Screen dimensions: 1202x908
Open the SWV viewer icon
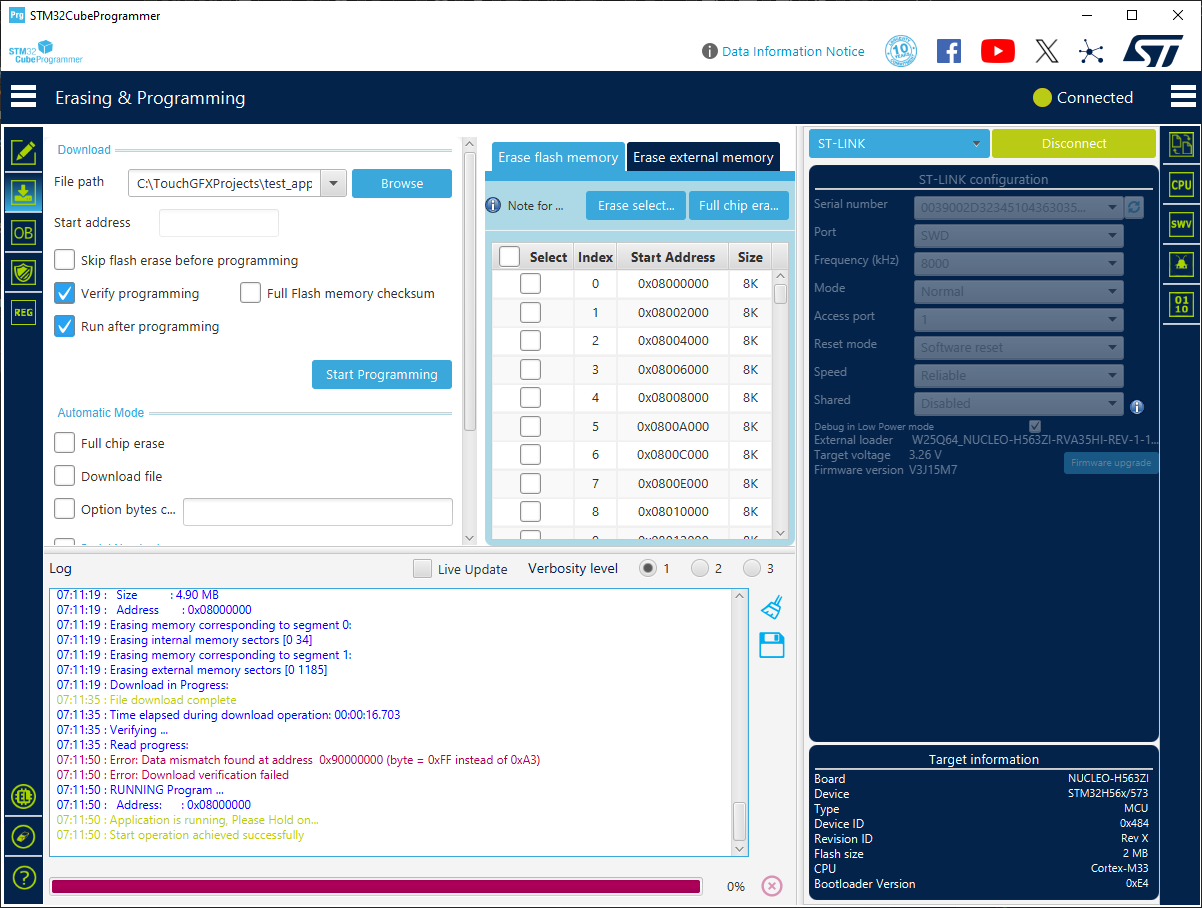click(1182, 225)
